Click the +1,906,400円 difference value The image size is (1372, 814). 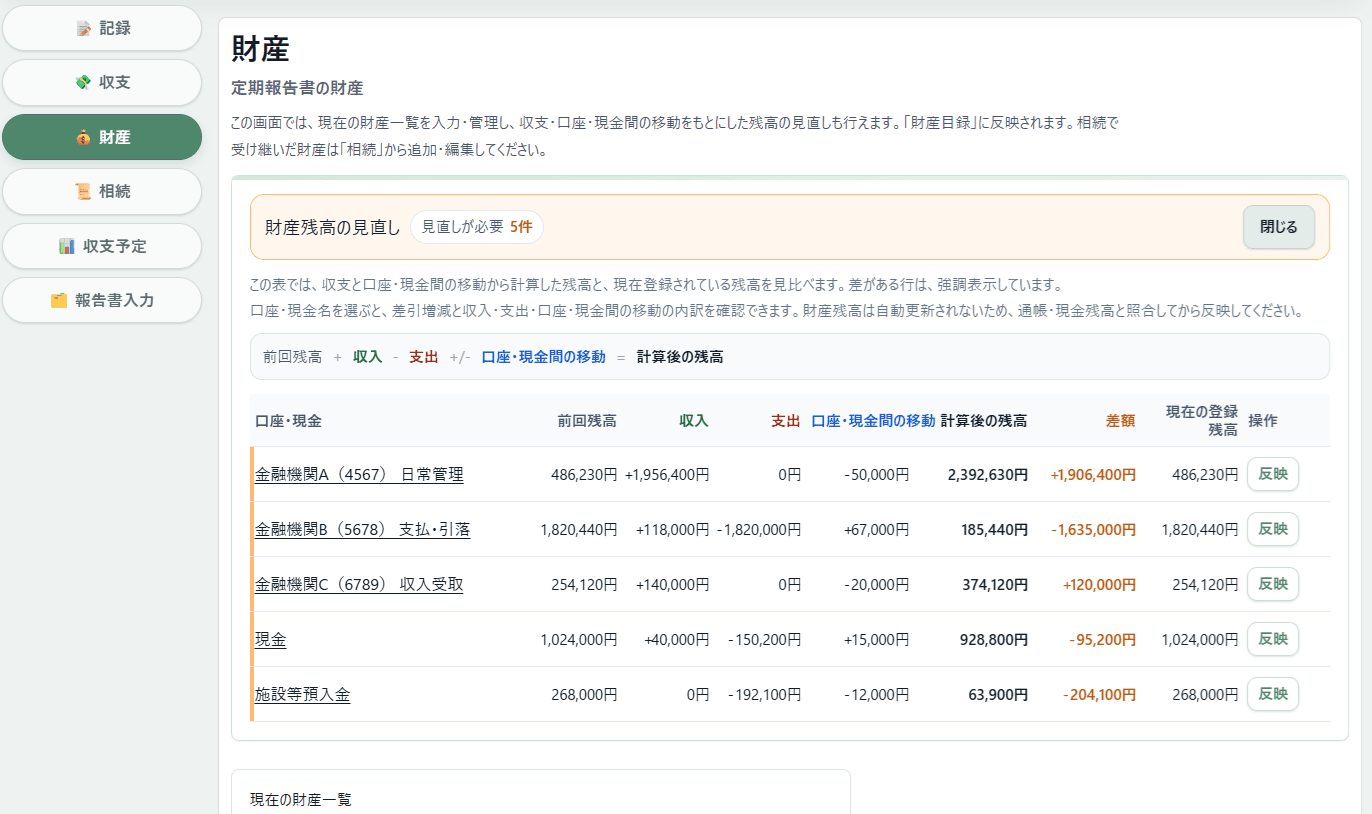pos(1093,475)
